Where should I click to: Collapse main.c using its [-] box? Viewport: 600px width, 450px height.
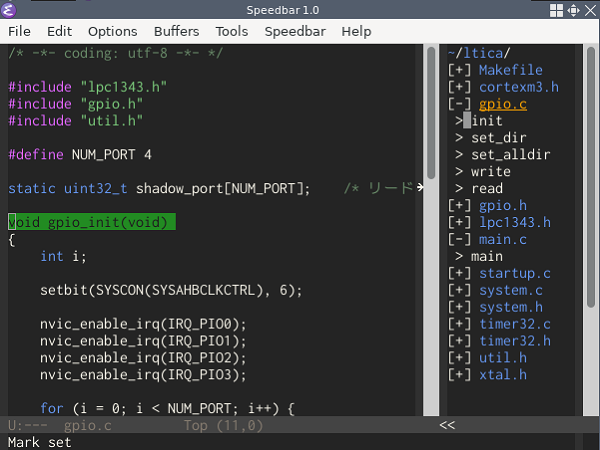[460, 239]
